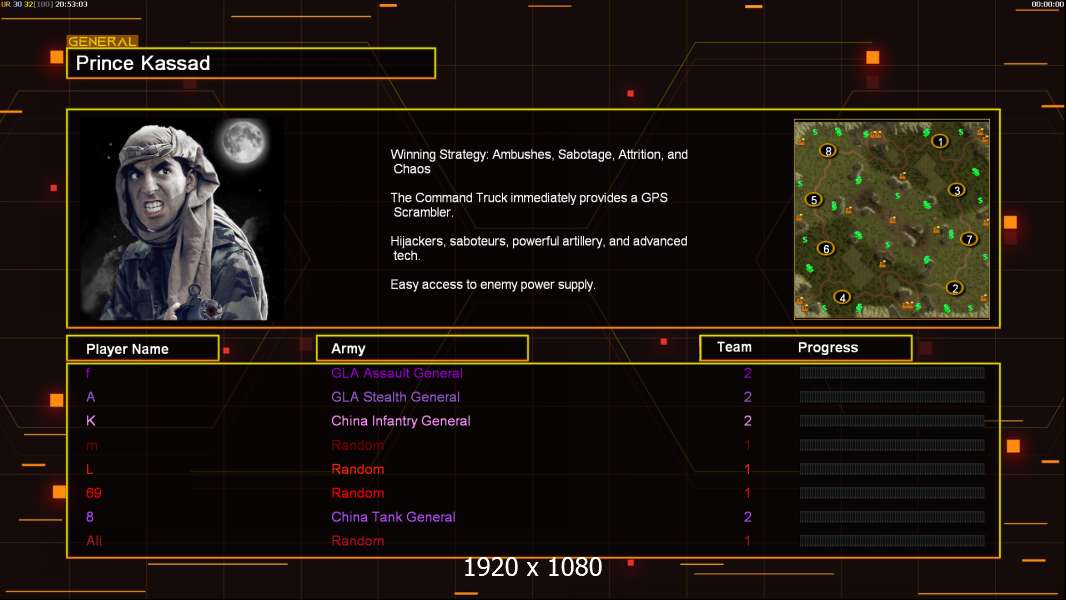Click the progress bar for player A
Screen dimensions: 1066x600
[892, 397]
